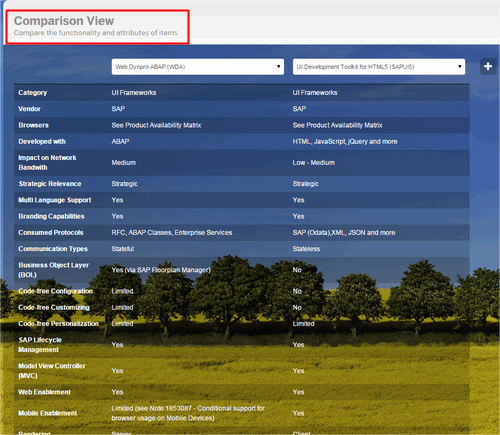Select the Communication Types label
This screenshot has height=435, width=500.
tap(53, 249)
